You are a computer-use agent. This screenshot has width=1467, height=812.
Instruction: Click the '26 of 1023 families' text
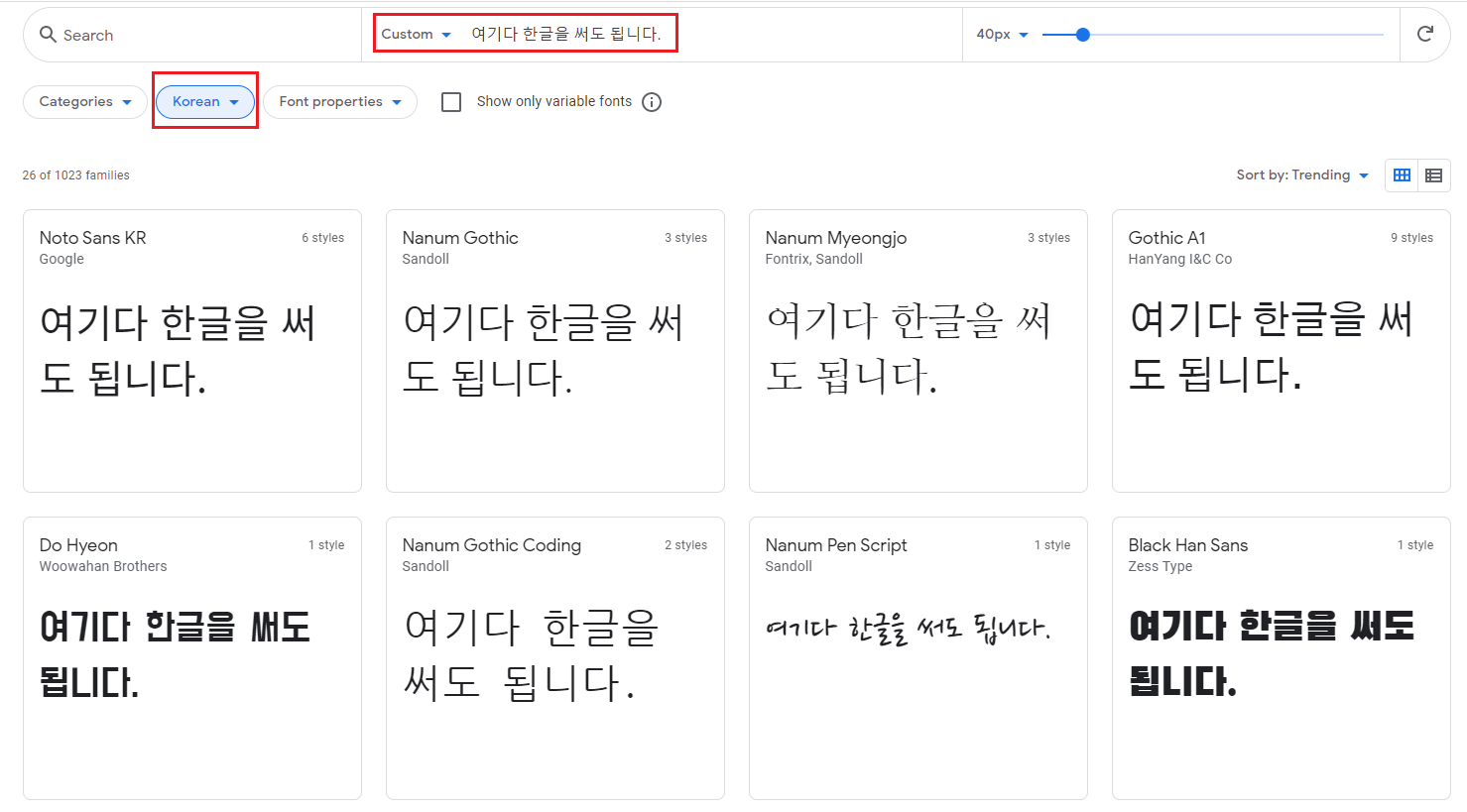pos(76,175)
